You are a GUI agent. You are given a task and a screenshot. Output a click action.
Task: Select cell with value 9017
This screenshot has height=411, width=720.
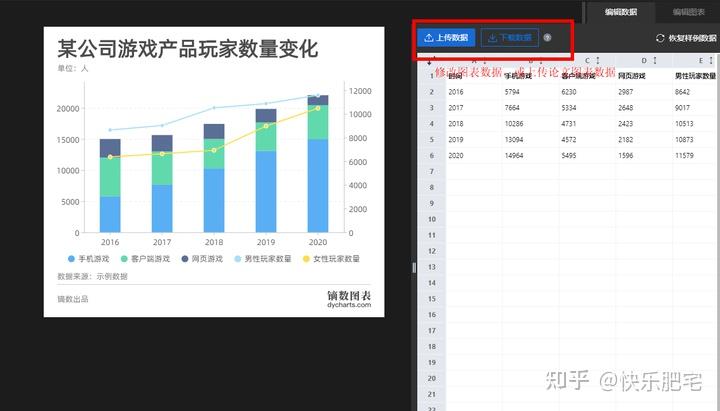coord(695,108)
